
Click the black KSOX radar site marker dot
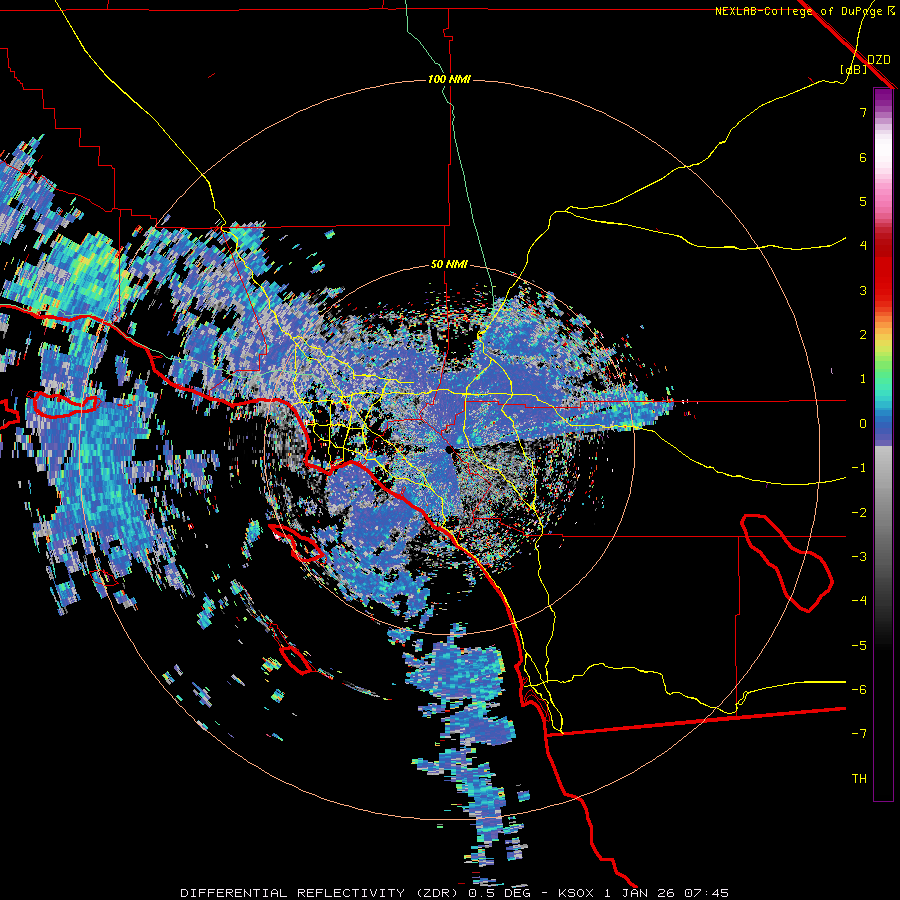[449, 450]
